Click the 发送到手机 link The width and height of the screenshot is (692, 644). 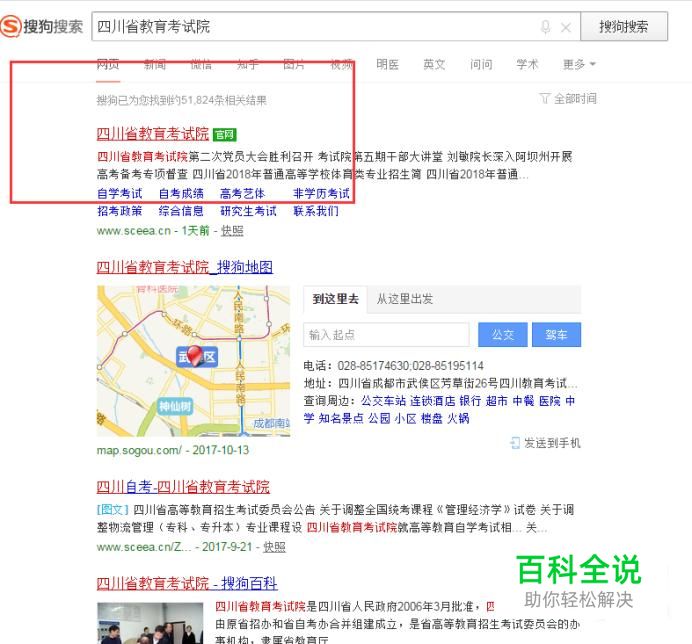(552, 443)
